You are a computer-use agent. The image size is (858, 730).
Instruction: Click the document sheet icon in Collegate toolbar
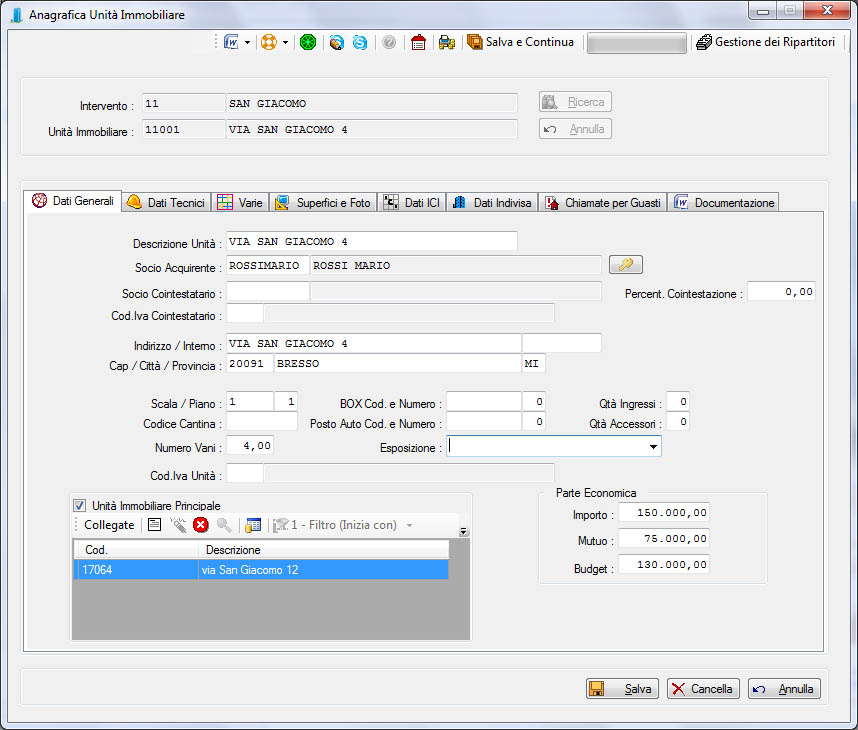(x=155, y=525)
